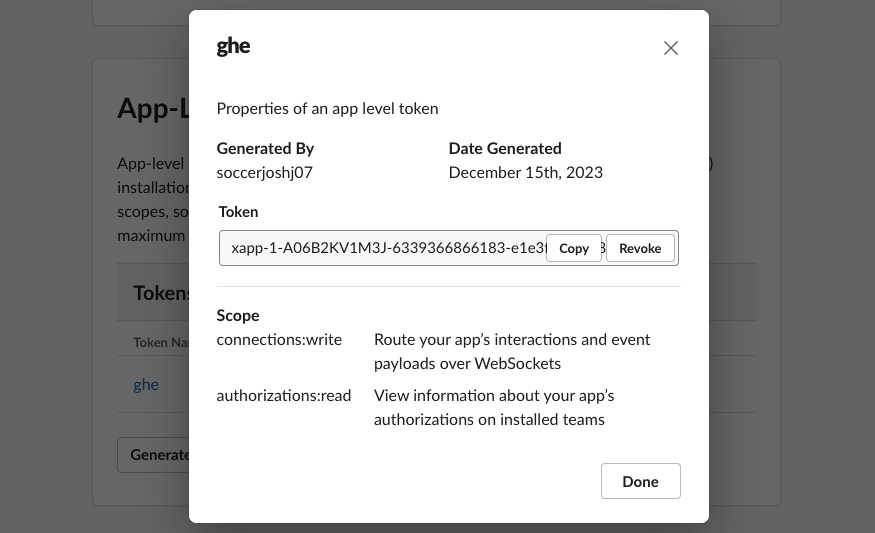
Task: Select the soccerjoshj07 username text
Action: [x=264, y=172]
